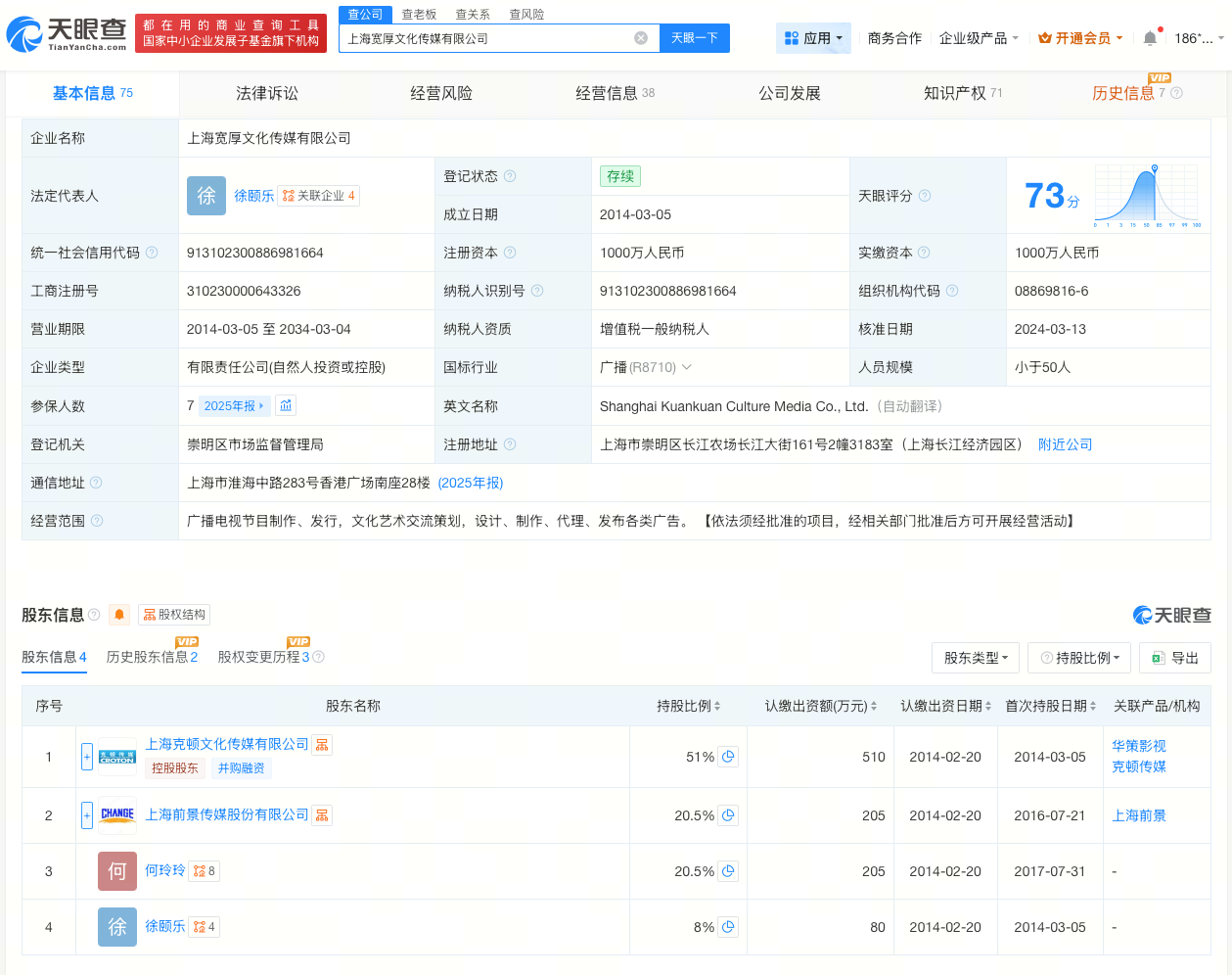
Task: Open pie chart icon for 上海前景传媒 20.5%
Action: tap(728, 815)
